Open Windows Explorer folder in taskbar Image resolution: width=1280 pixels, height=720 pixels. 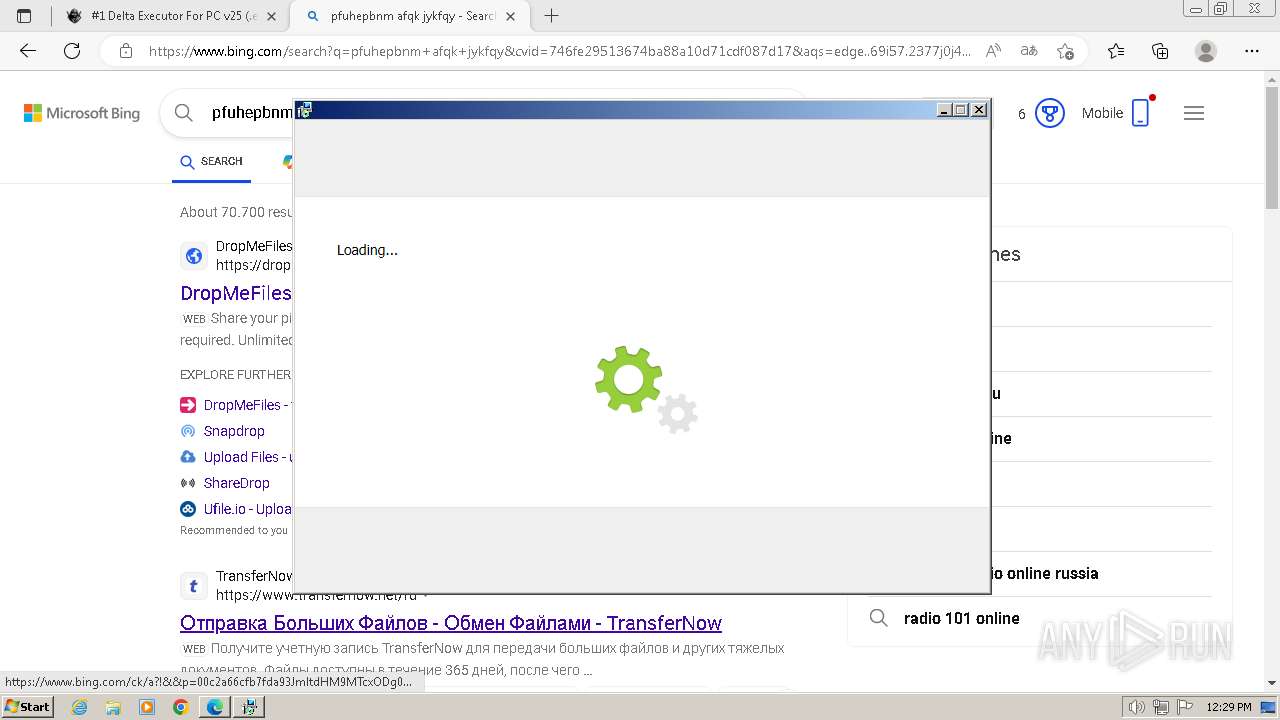[113, 707]
